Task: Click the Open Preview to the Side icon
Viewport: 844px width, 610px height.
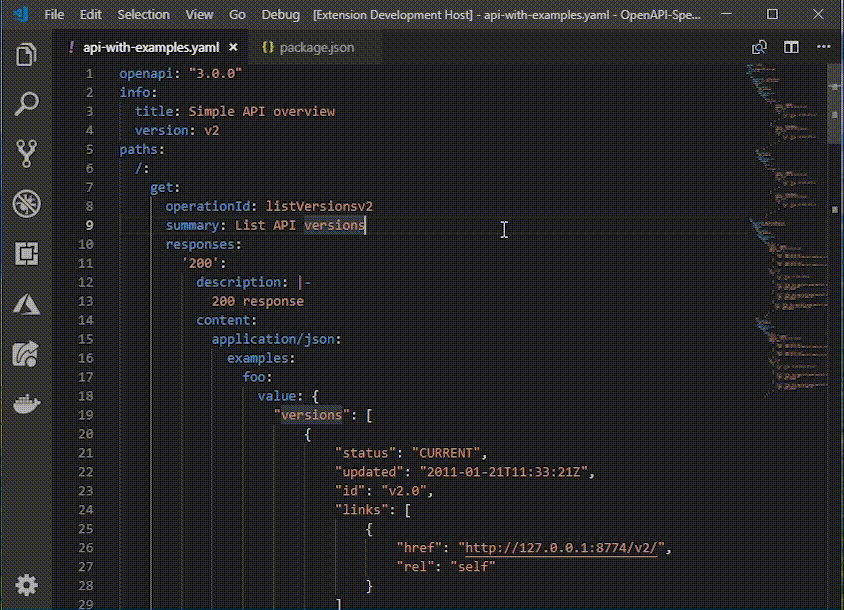Action: [x=759, y=46]
